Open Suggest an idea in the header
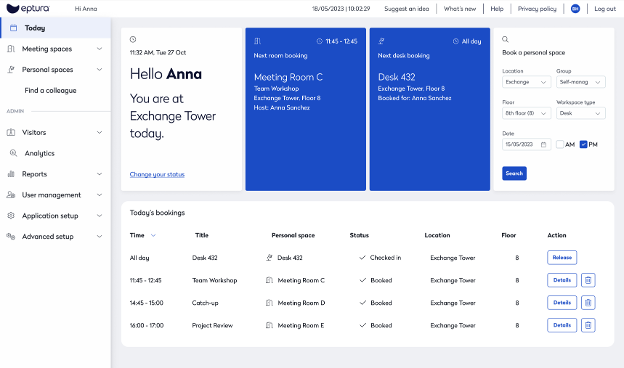This screenshot has width=624, height=368. 406,9
